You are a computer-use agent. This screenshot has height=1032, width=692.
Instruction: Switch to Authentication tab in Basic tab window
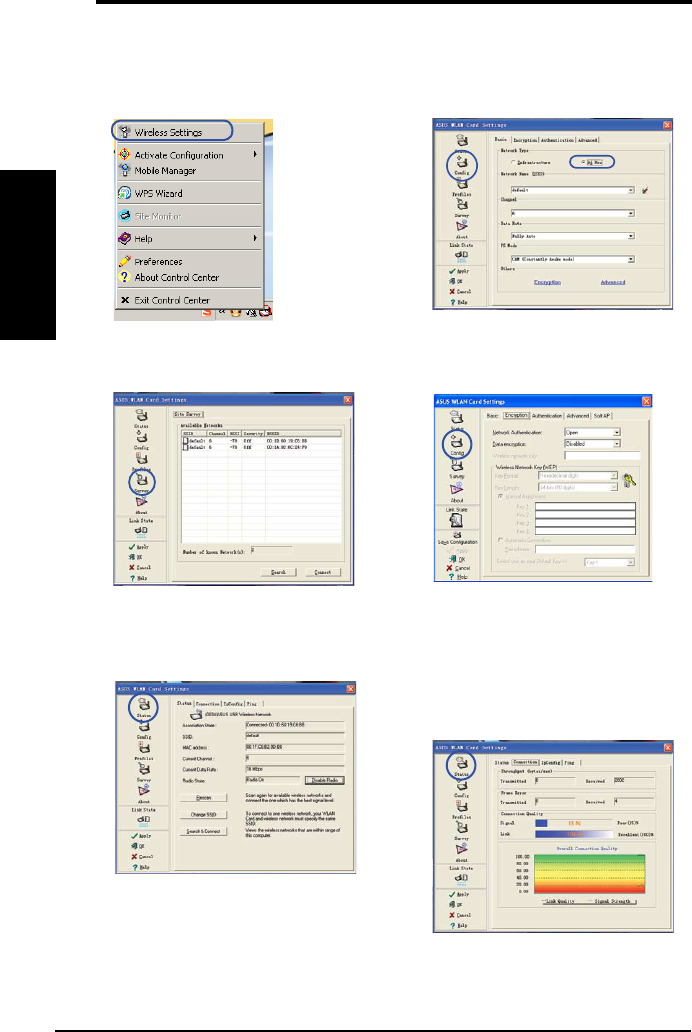pyautogui.click(x=557, y=140)
